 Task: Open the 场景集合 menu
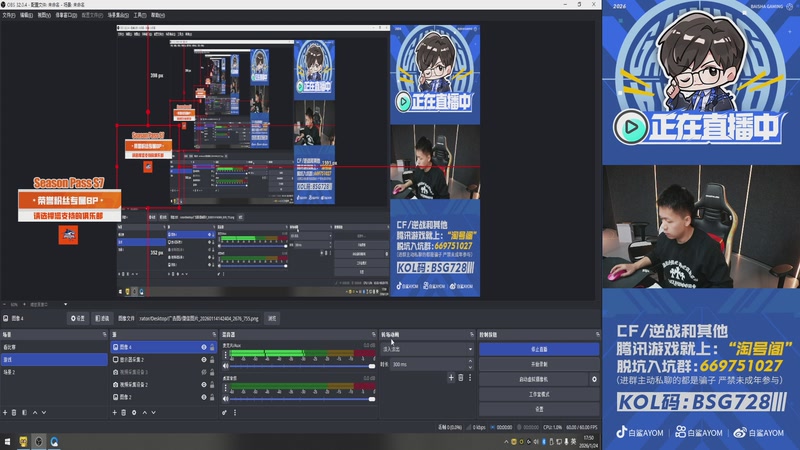[x=118, y=15]
